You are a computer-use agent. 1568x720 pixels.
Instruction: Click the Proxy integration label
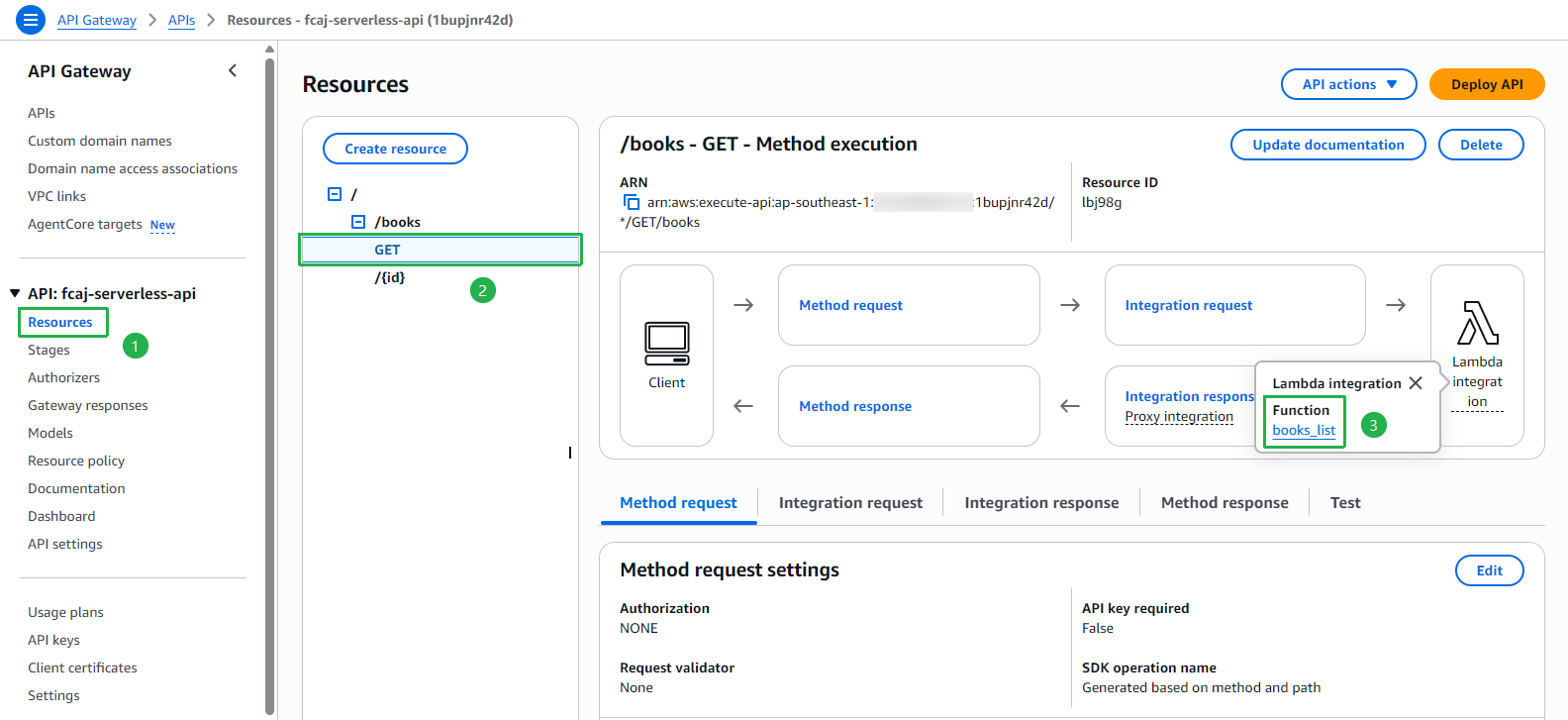1179,416
